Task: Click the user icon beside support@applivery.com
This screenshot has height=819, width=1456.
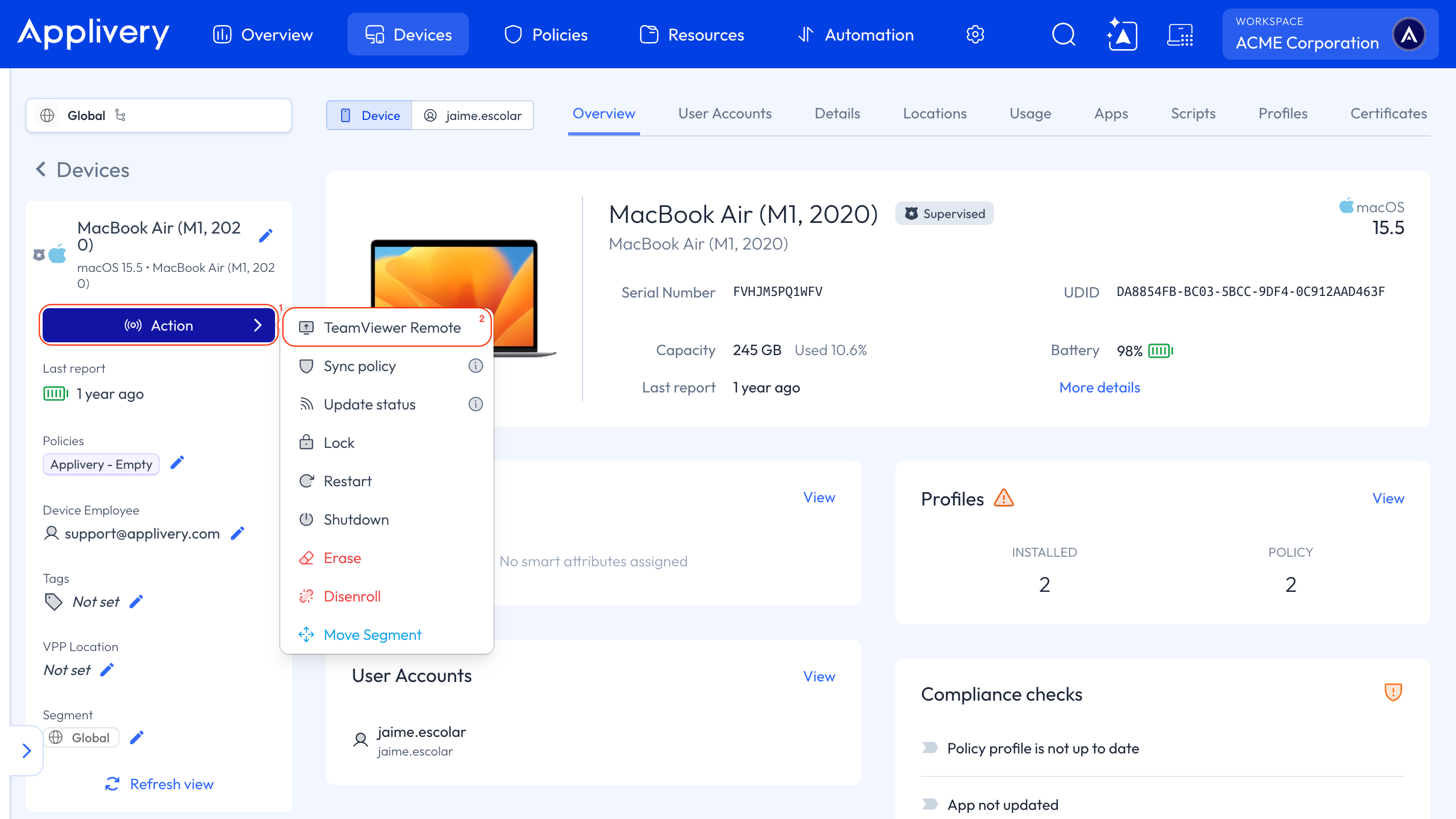Action: click(x=52, y=533)
